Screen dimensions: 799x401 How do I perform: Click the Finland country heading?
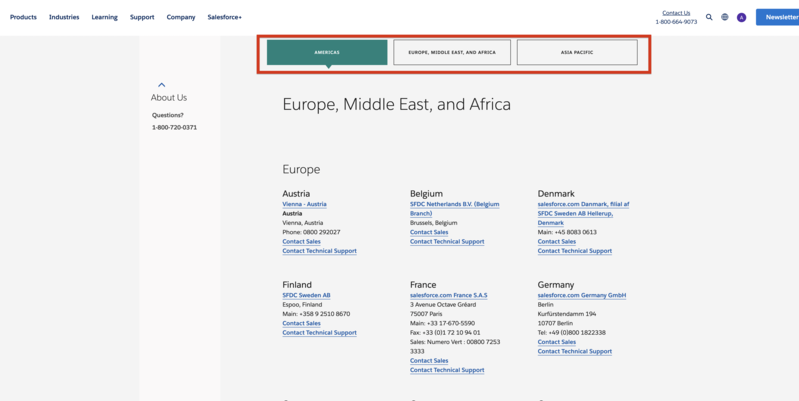click(x=297, y=285)
